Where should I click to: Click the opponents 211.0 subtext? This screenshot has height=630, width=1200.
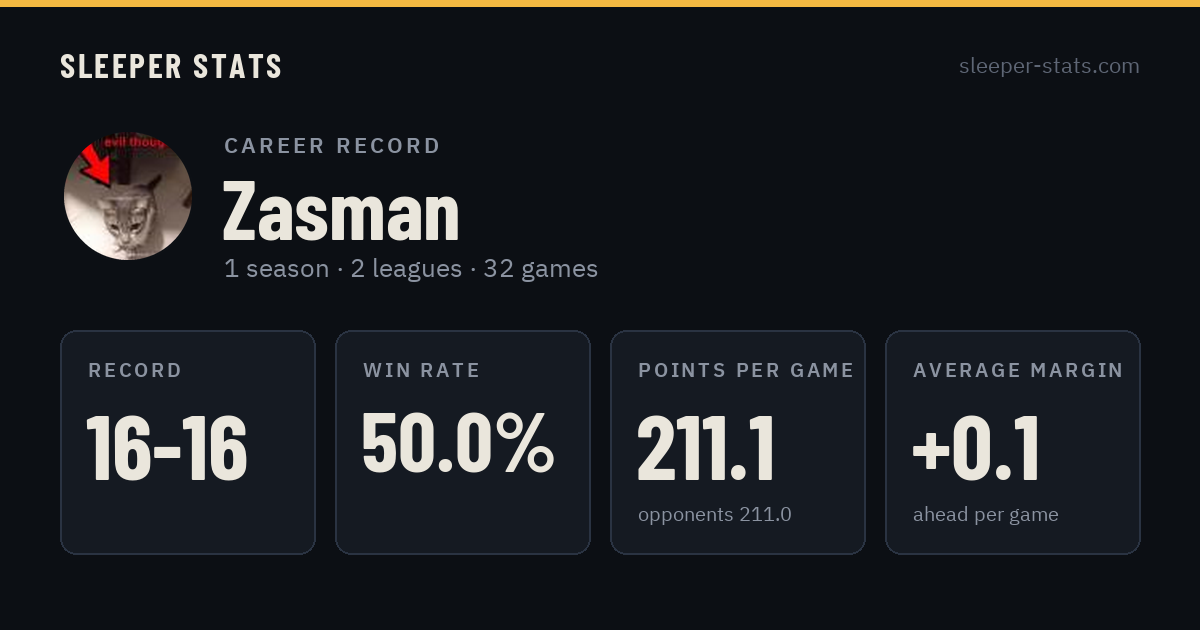715,515
